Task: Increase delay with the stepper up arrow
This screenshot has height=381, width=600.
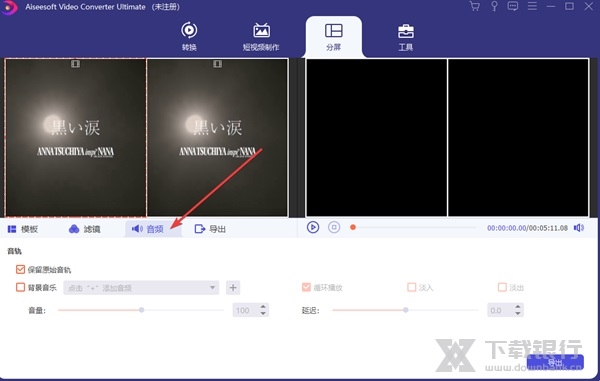Action: coord(518,307)
